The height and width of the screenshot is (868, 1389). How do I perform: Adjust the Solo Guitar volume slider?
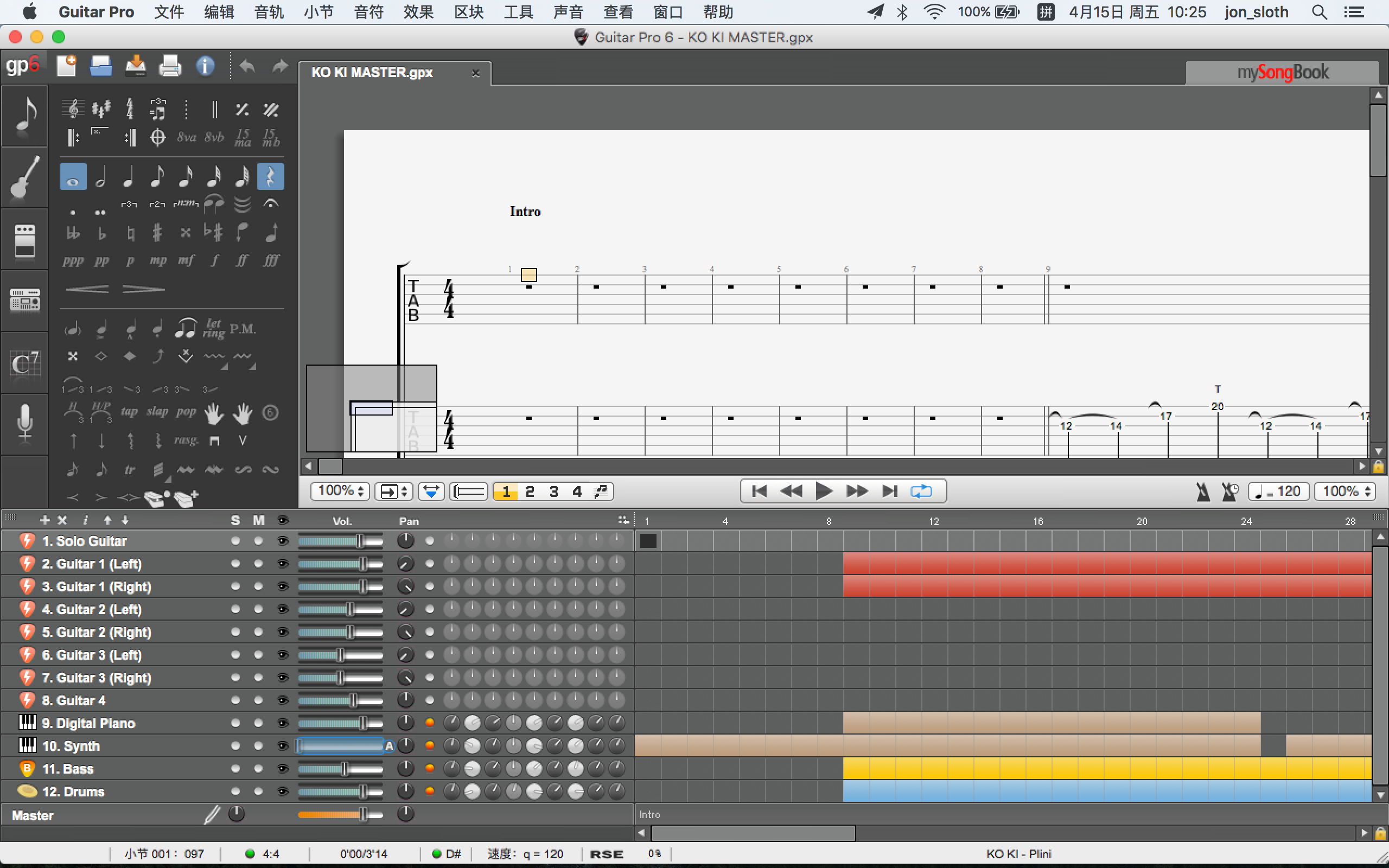pos(340,541)
